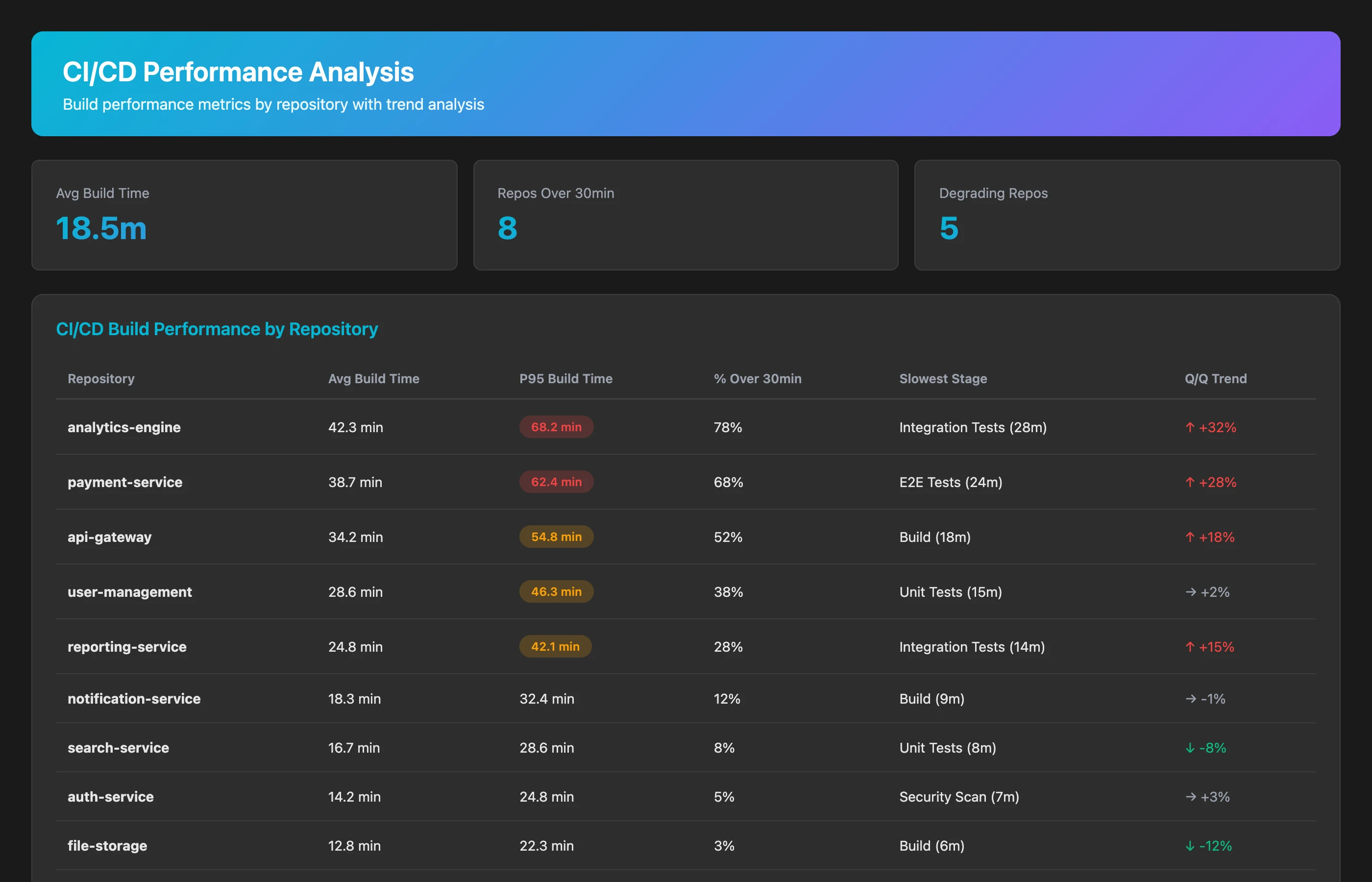This screenshot has height=882, width=1372.
Task: Select the api-gateway repository name
Action: click(x=109, y=537)
